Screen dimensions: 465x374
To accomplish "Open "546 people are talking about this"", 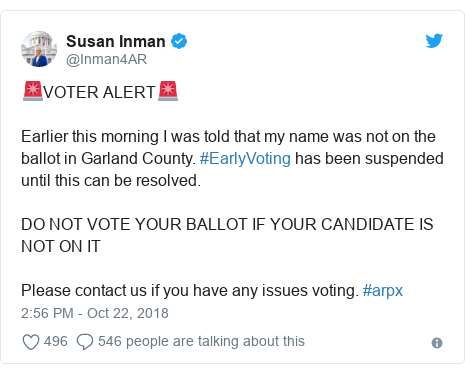I will pos(201,341).
